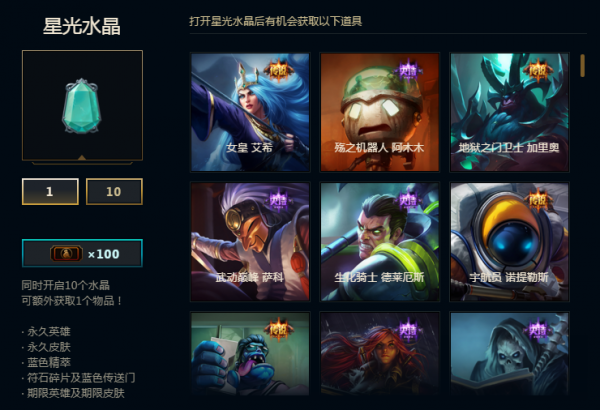
Task: Open the 女皇 艾希 skin thumbnail
Action: coord(250,112)
